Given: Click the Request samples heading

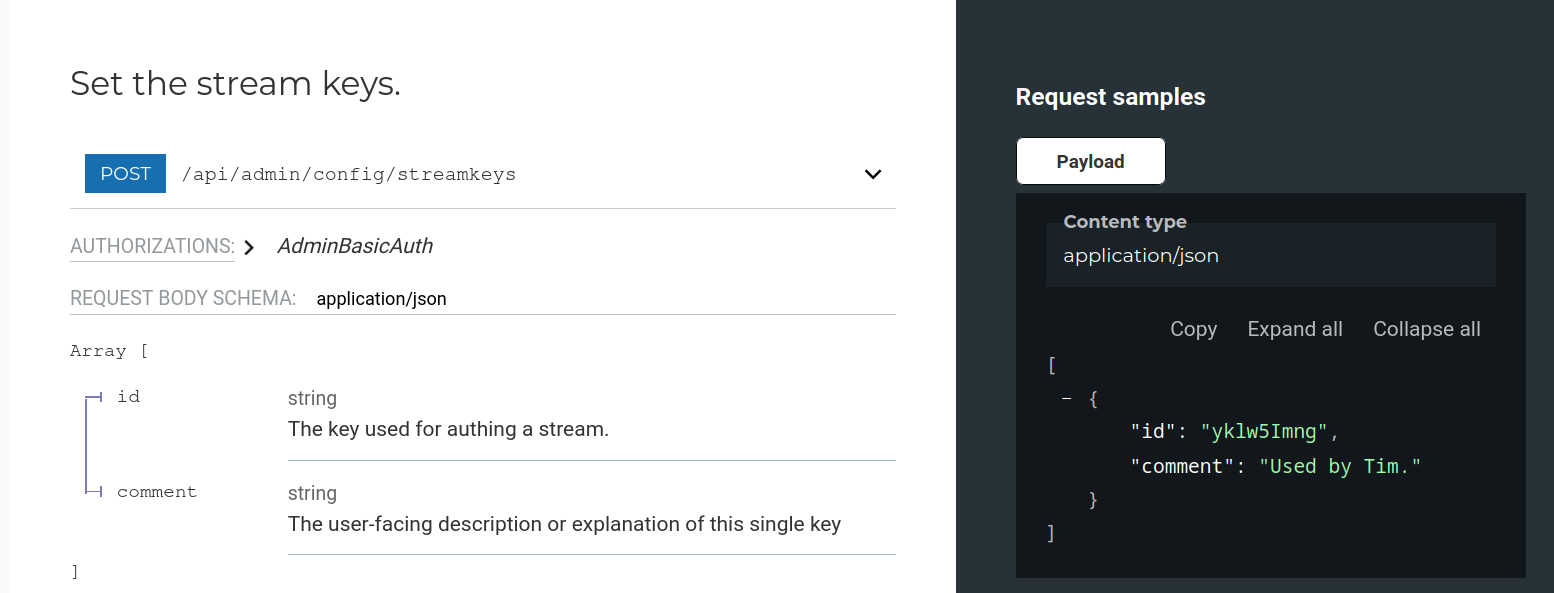Looking at the screenshot, I should point(1110,96).
